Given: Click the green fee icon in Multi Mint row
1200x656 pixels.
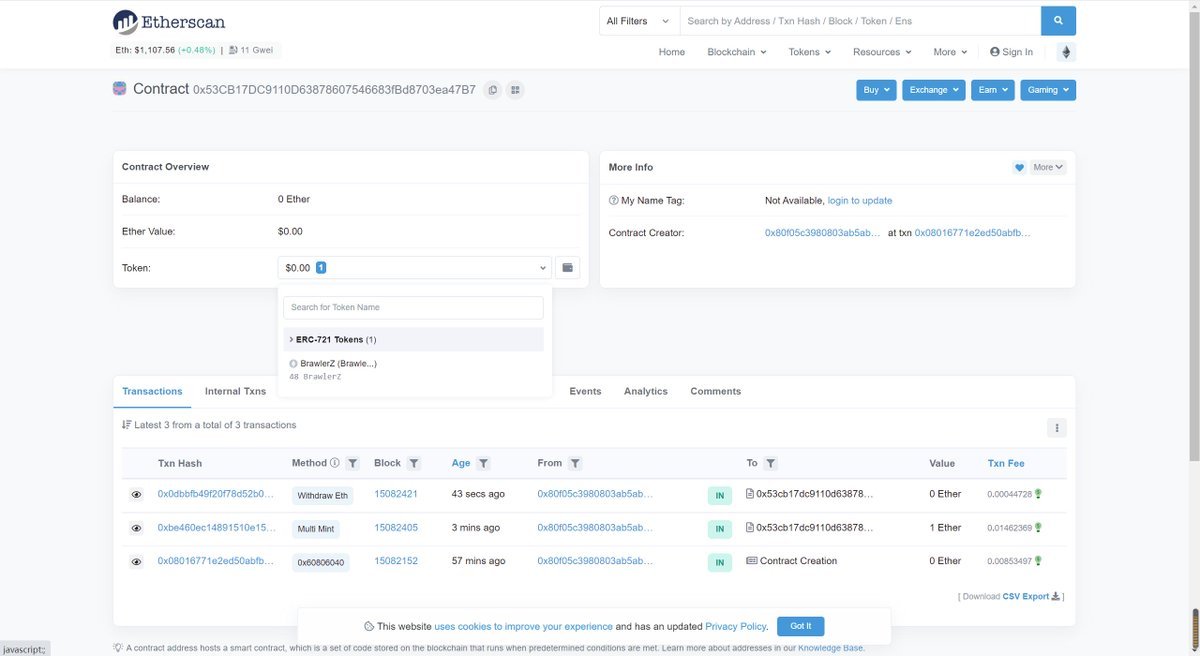Looking at the screenshot, I should coord(1038,527).
